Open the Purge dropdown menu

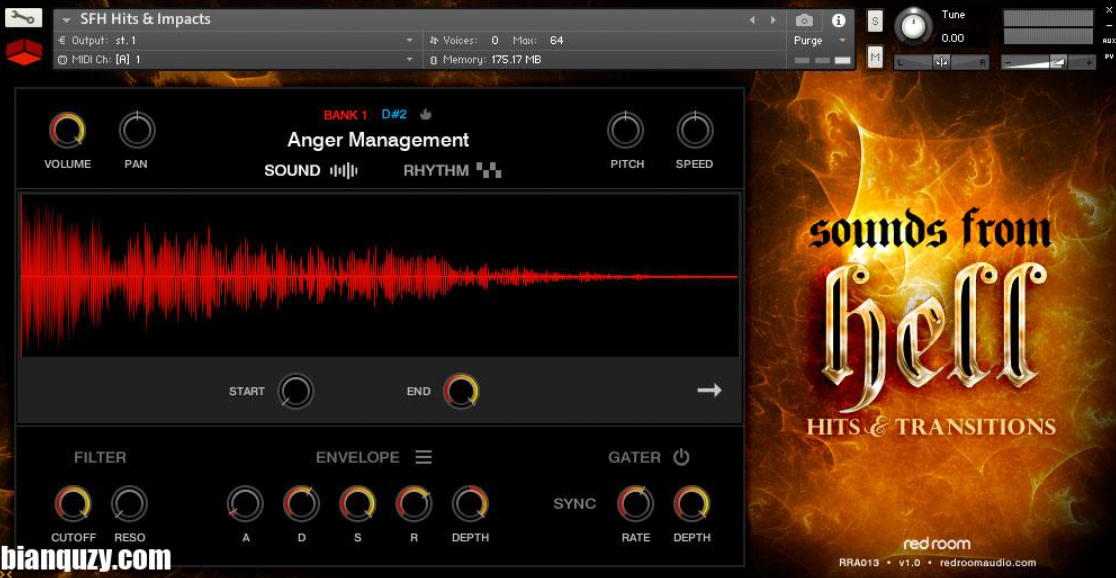click(820, 41)
